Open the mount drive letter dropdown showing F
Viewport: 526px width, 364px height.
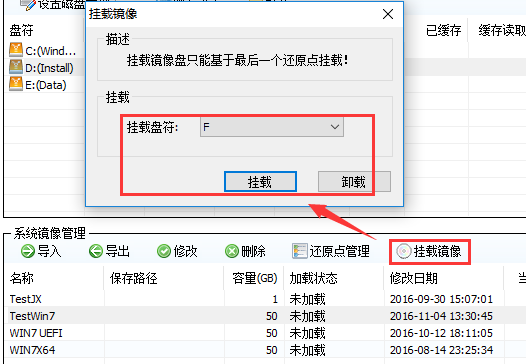point(272,127)
